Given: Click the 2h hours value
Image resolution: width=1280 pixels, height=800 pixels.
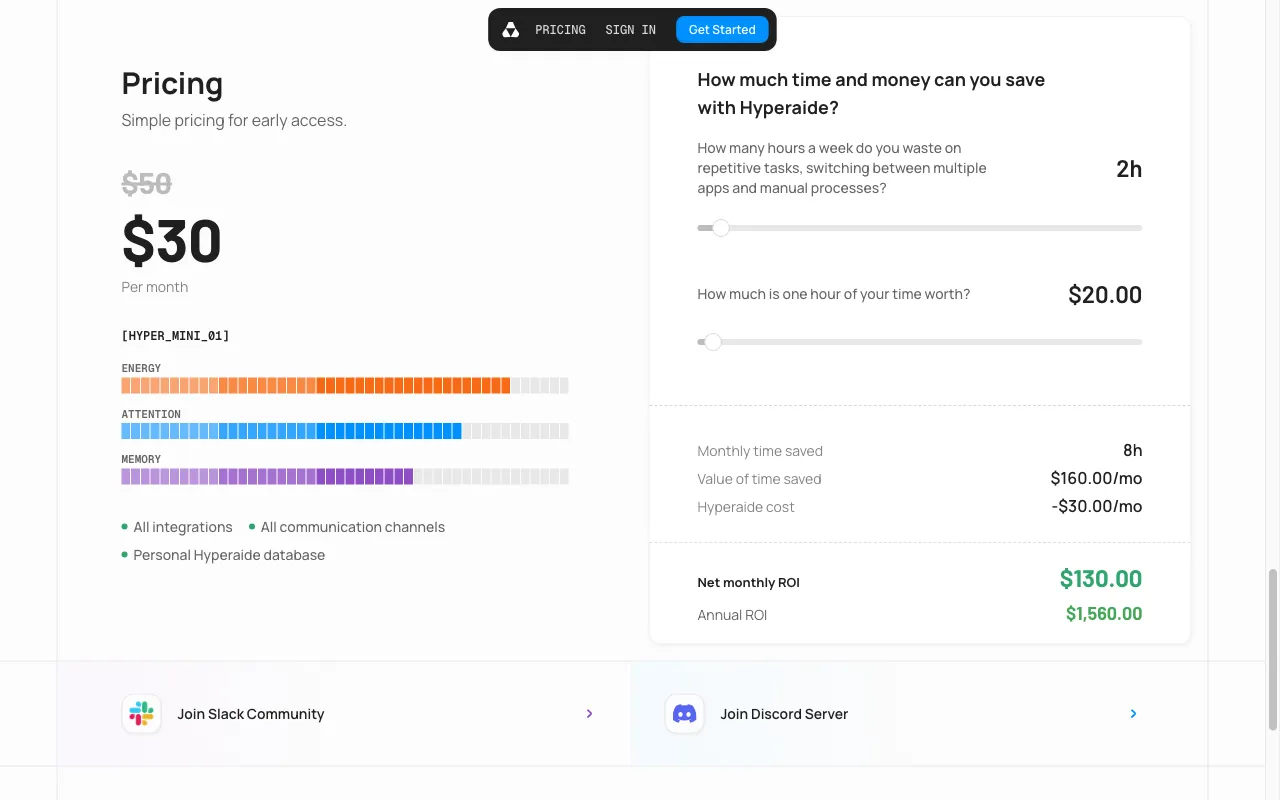Looking at the screenshot, I should (1129, 169).
